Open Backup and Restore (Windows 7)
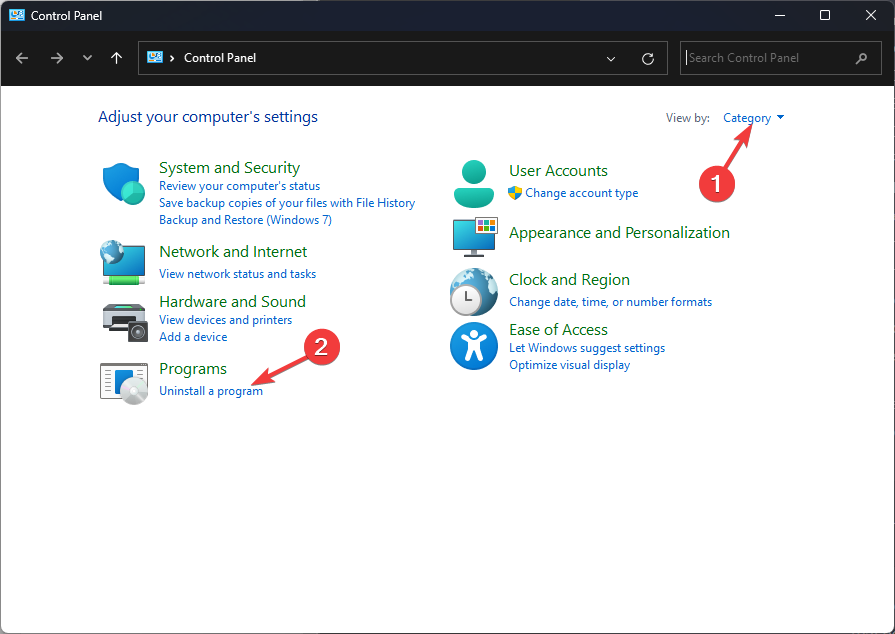Image resolution: width=895 pixels, height=634 pixels. [x=245, y=220]
